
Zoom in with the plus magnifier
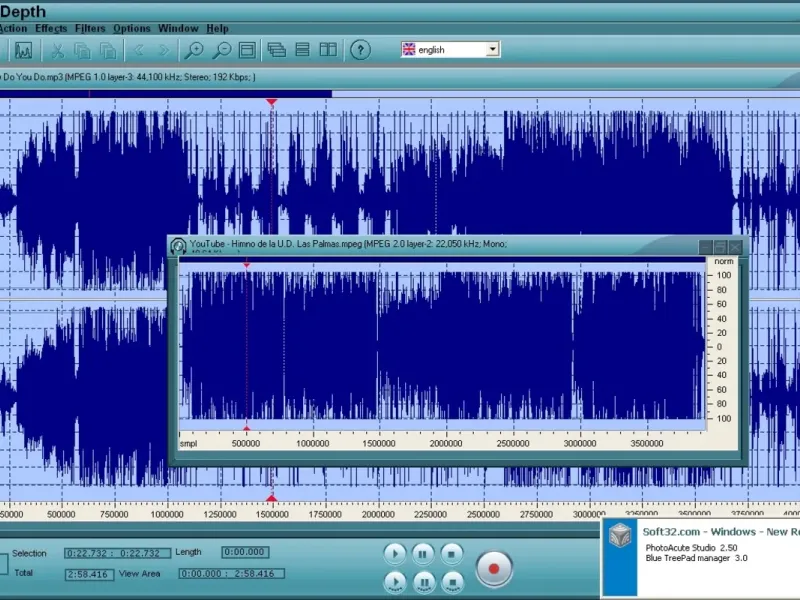point(194,50)
